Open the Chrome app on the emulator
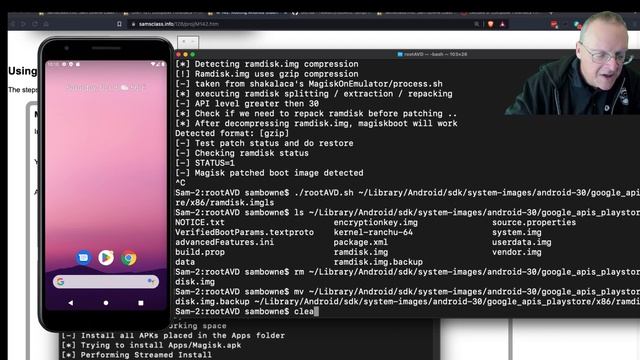 pyautogui.click(x=129, y=258)
